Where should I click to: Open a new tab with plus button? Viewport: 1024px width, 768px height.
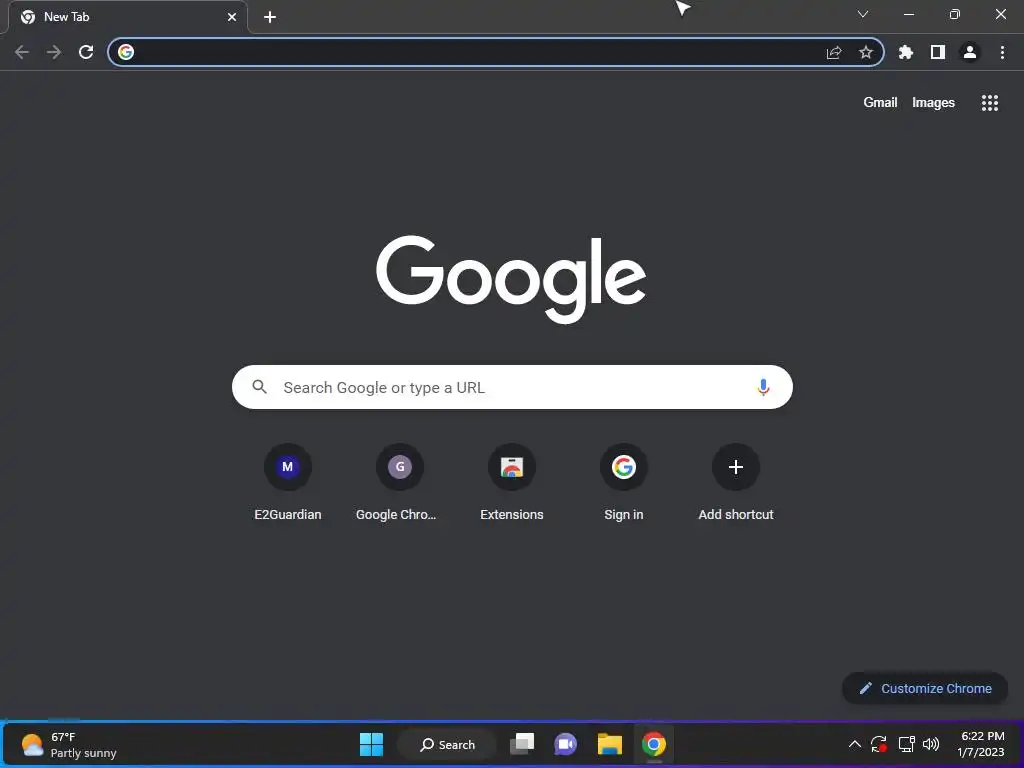(270, 17)
